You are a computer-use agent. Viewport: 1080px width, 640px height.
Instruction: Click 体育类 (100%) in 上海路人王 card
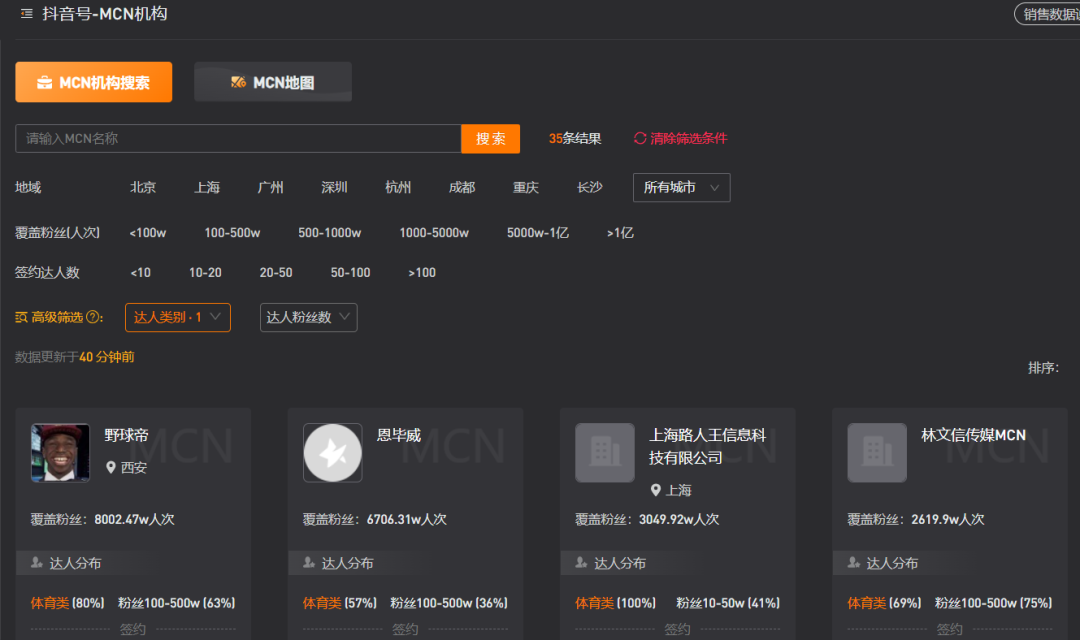[616, 603]
